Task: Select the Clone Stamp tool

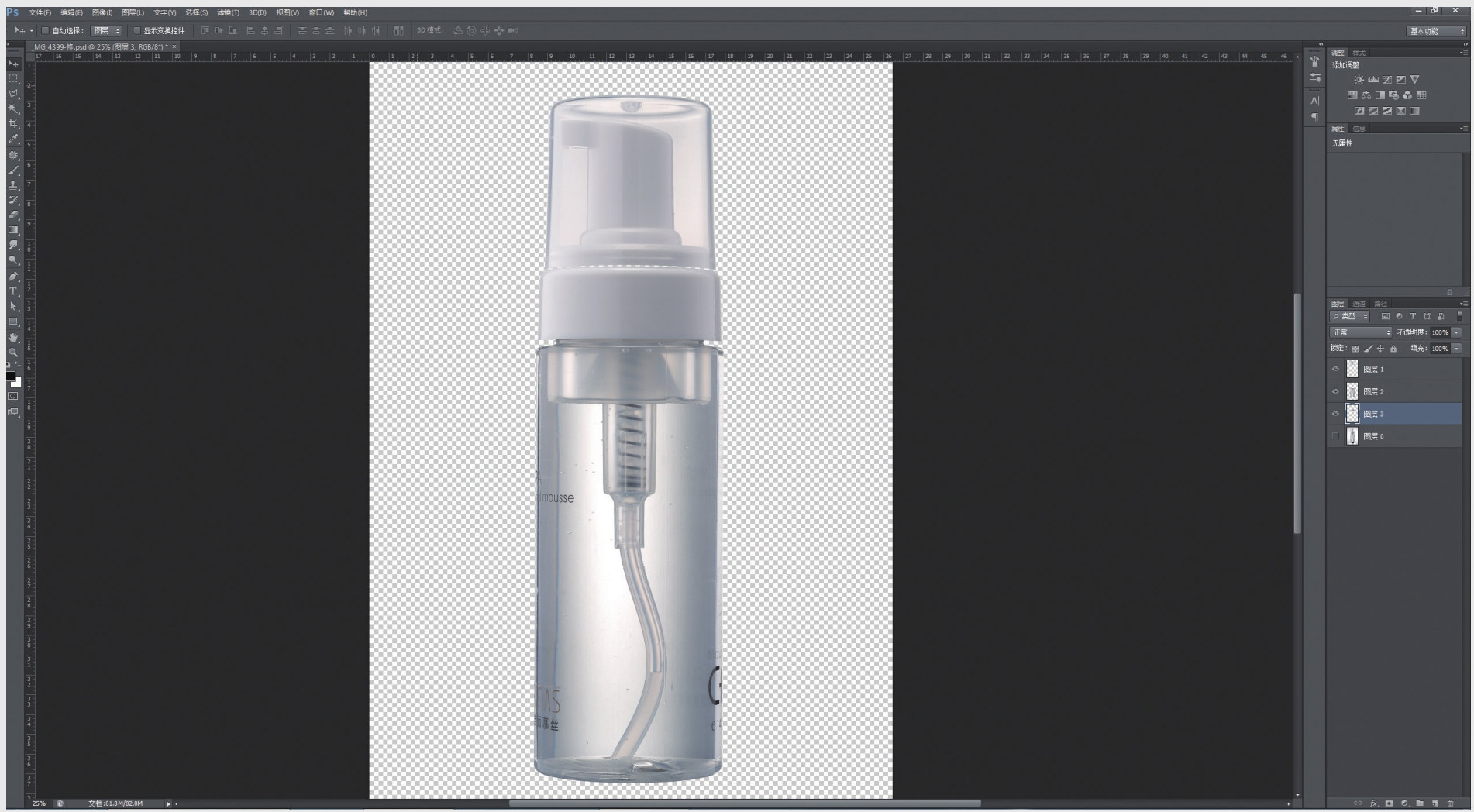Action: click(13, 185)
